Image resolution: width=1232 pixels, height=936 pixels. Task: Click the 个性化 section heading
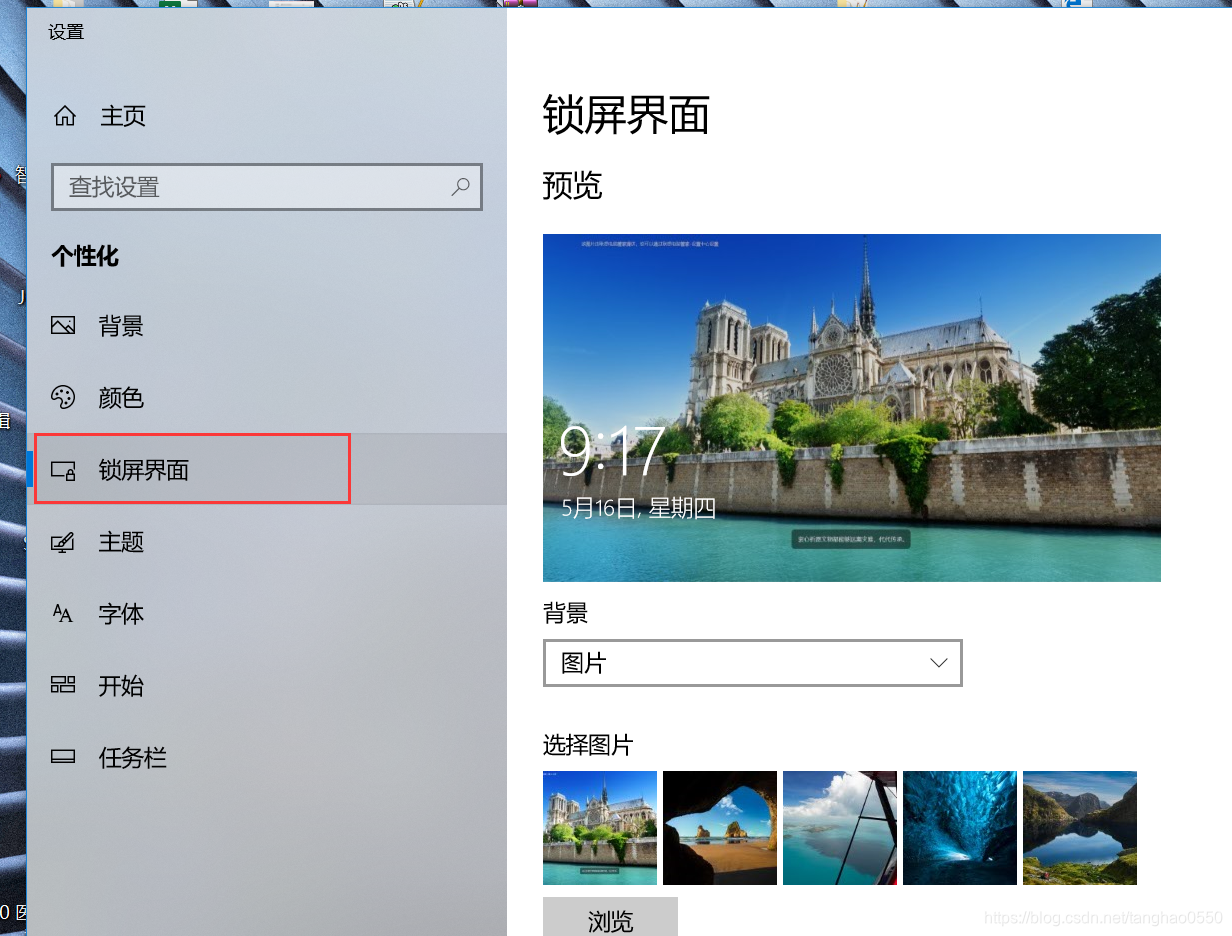tap(85, 256)
